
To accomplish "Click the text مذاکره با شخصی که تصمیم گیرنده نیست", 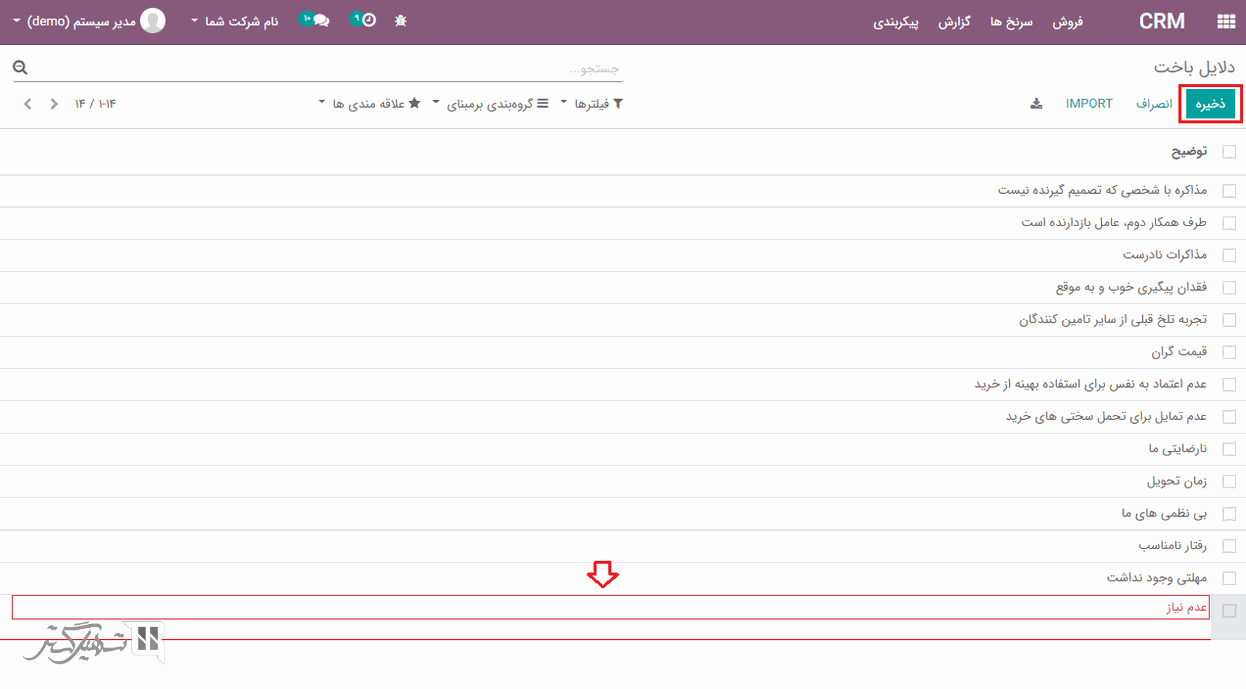I will click(1102, 190).
